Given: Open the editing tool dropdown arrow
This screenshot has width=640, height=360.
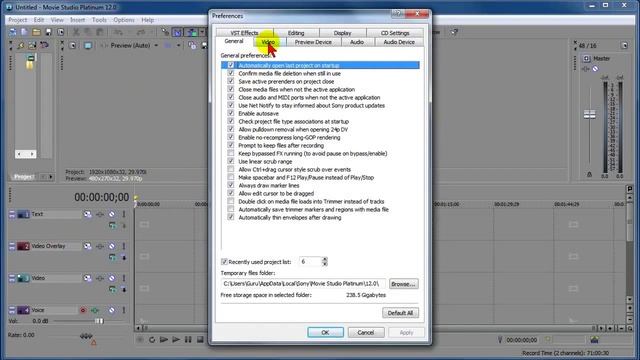Looking at the screenshot, I should tap(202, 32).
